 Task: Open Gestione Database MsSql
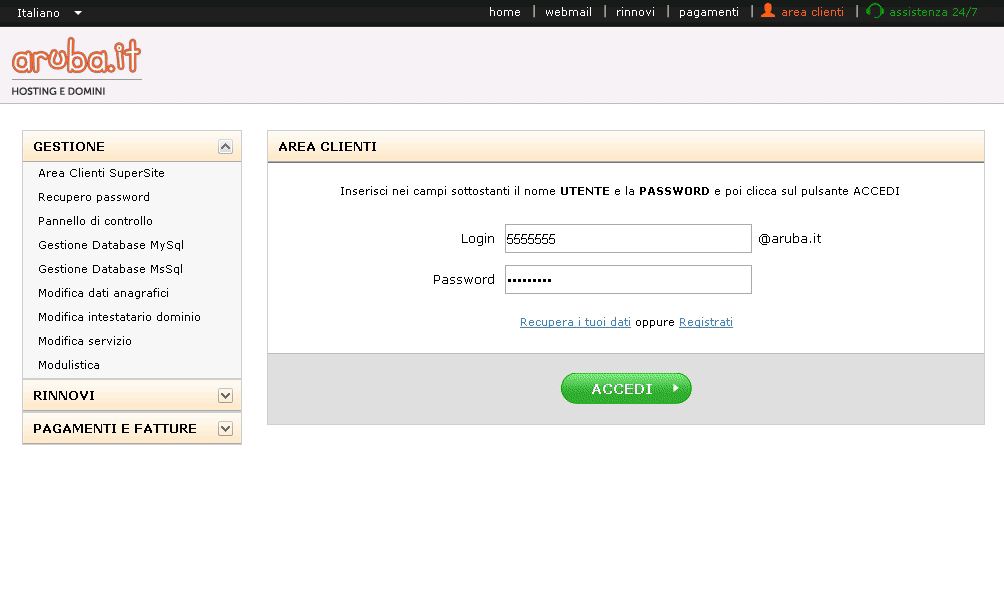tap(110, 269)
